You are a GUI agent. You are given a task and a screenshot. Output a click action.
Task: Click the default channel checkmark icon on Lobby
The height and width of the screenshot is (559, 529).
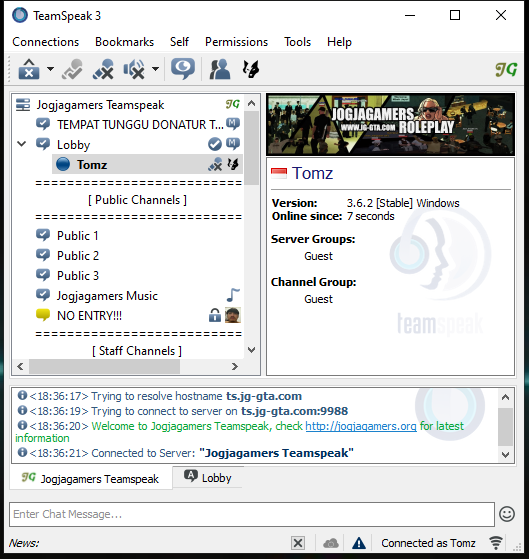(215, 144)
